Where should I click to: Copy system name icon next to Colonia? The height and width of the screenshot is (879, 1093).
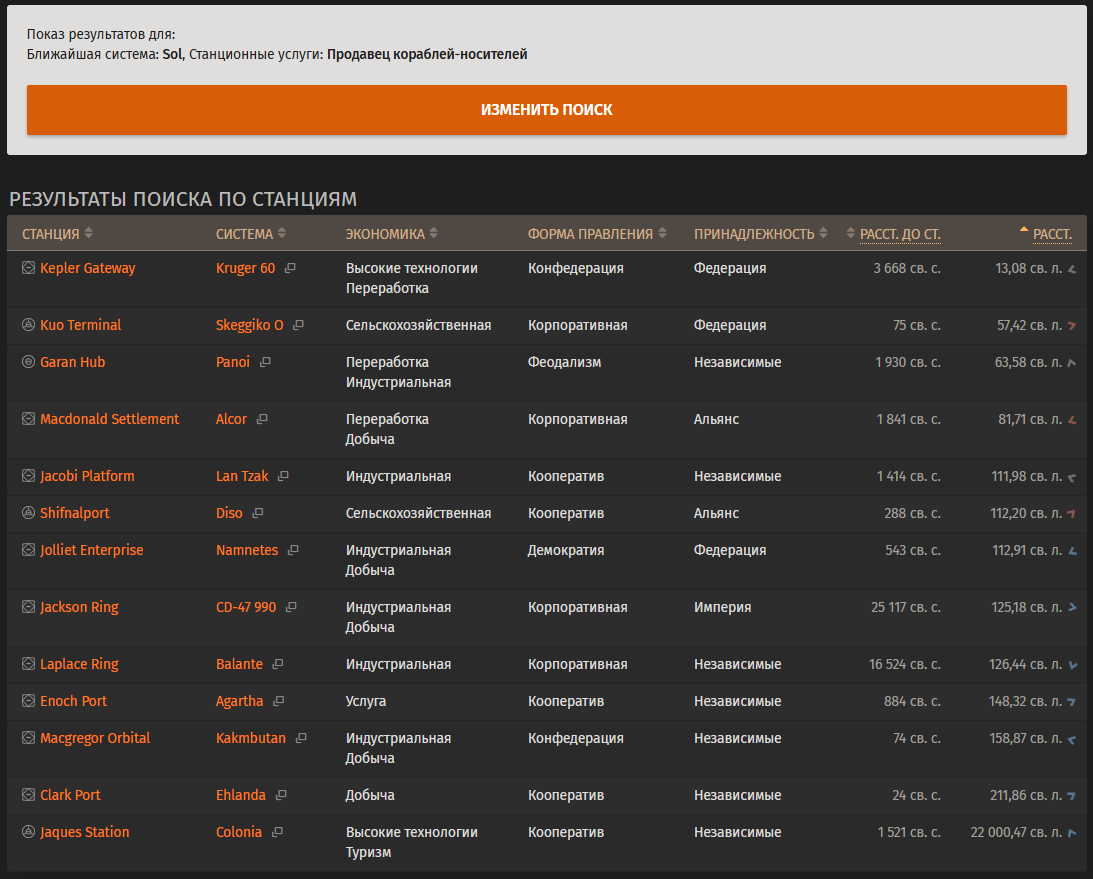point(277,832)
